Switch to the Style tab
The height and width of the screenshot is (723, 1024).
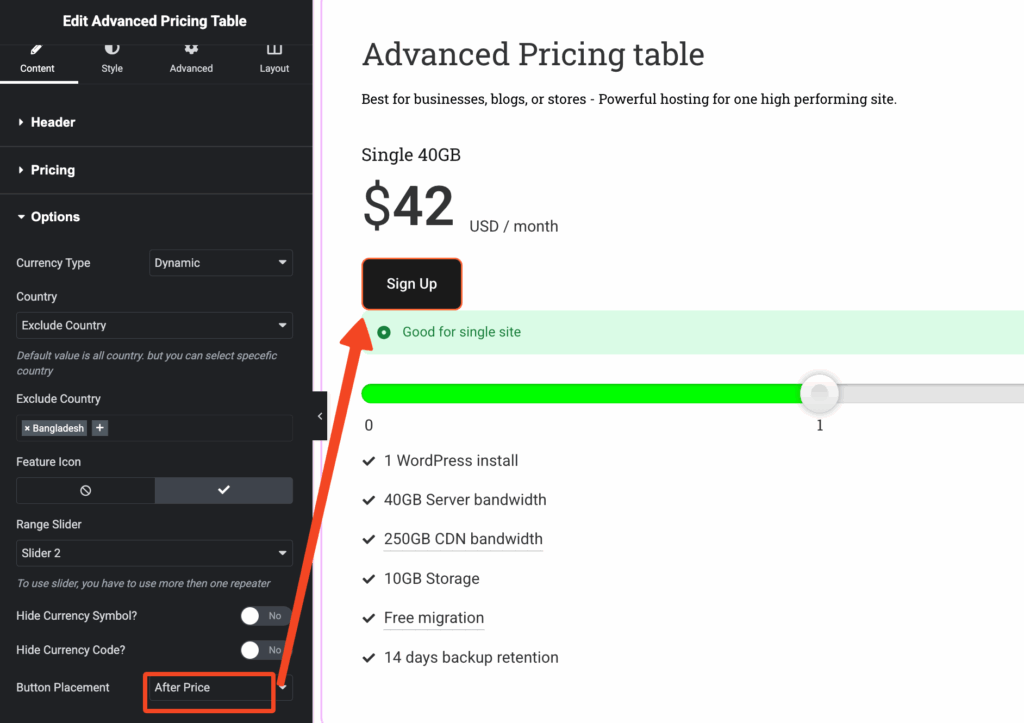click(112, 58)
